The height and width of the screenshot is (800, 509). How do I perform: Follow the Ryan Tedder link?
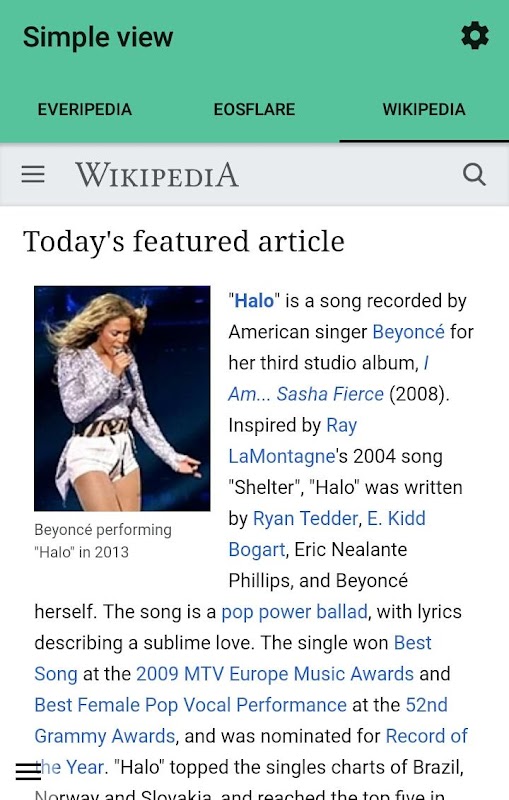[305, 518]
